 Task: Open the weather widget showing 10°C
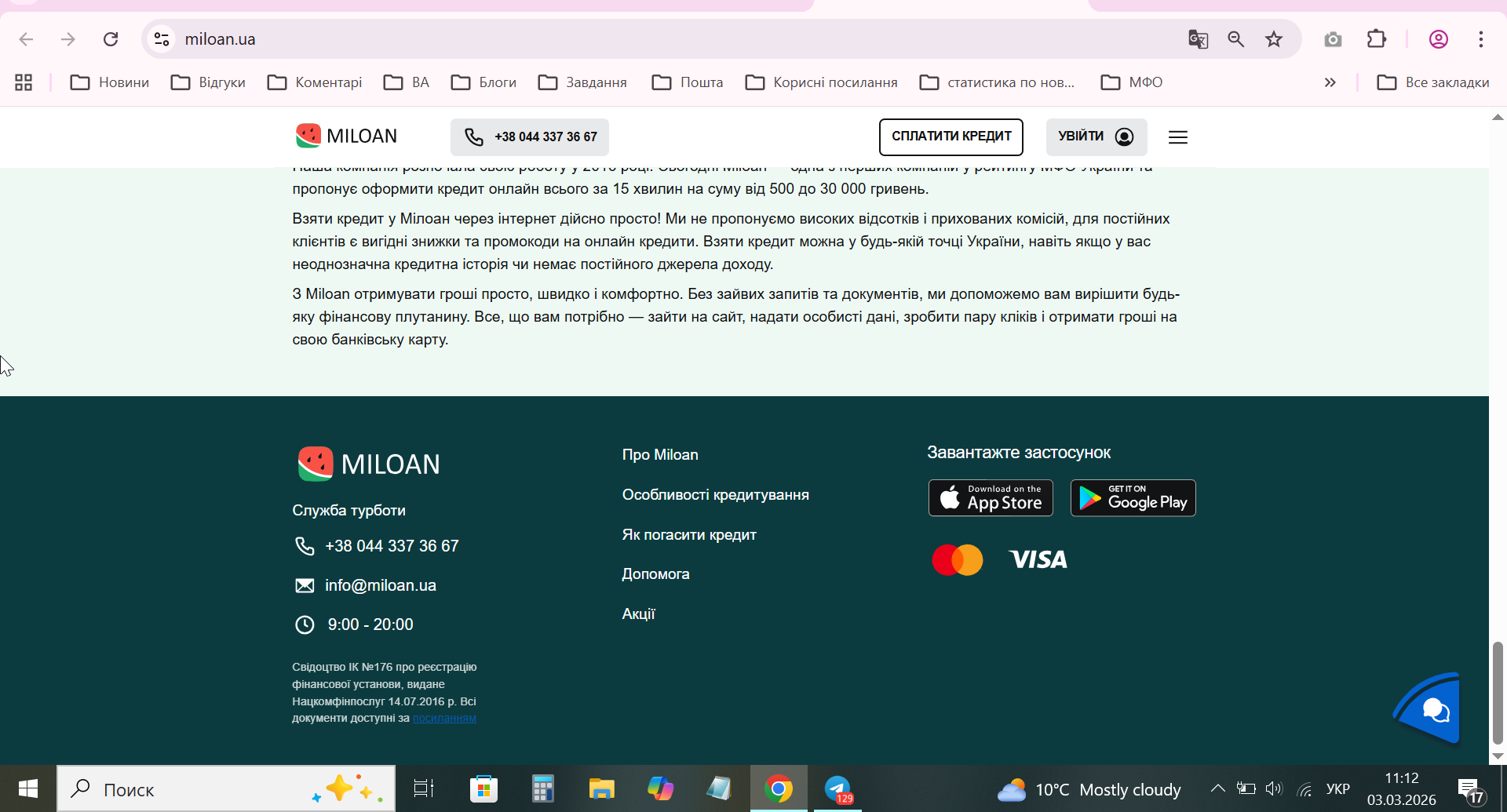tap(1089, 789)
